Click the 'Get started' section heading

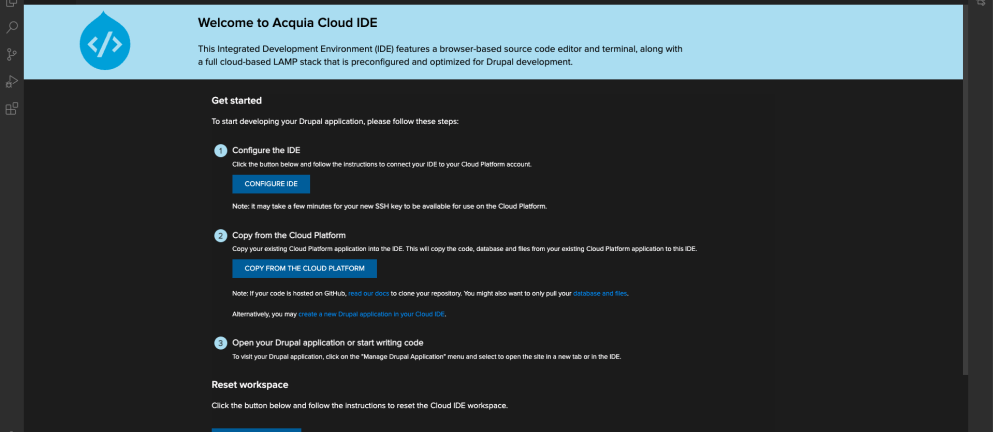(x=236, y=100)
